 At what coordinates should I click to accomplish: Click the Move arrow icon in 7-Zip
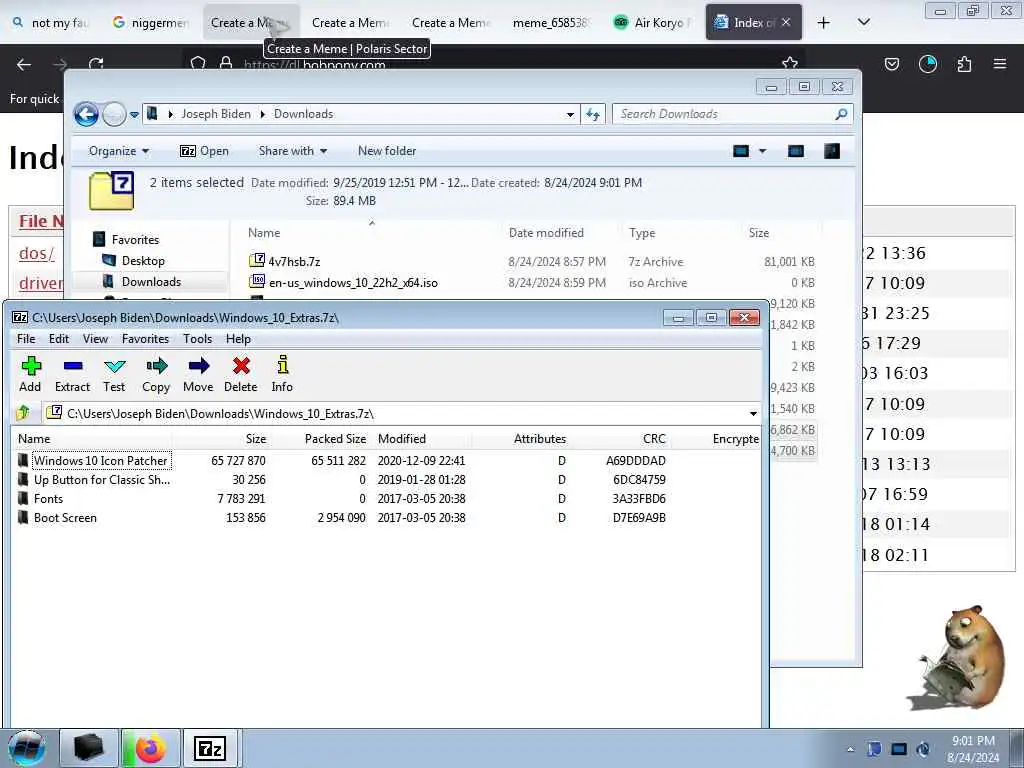(x=198, y=374)
